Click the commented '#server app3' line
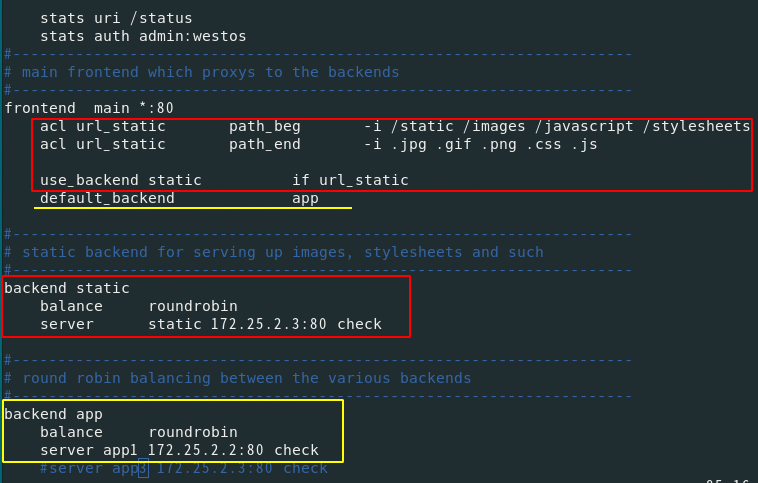This screenshot has height=483, width=758. pos(184,468)
